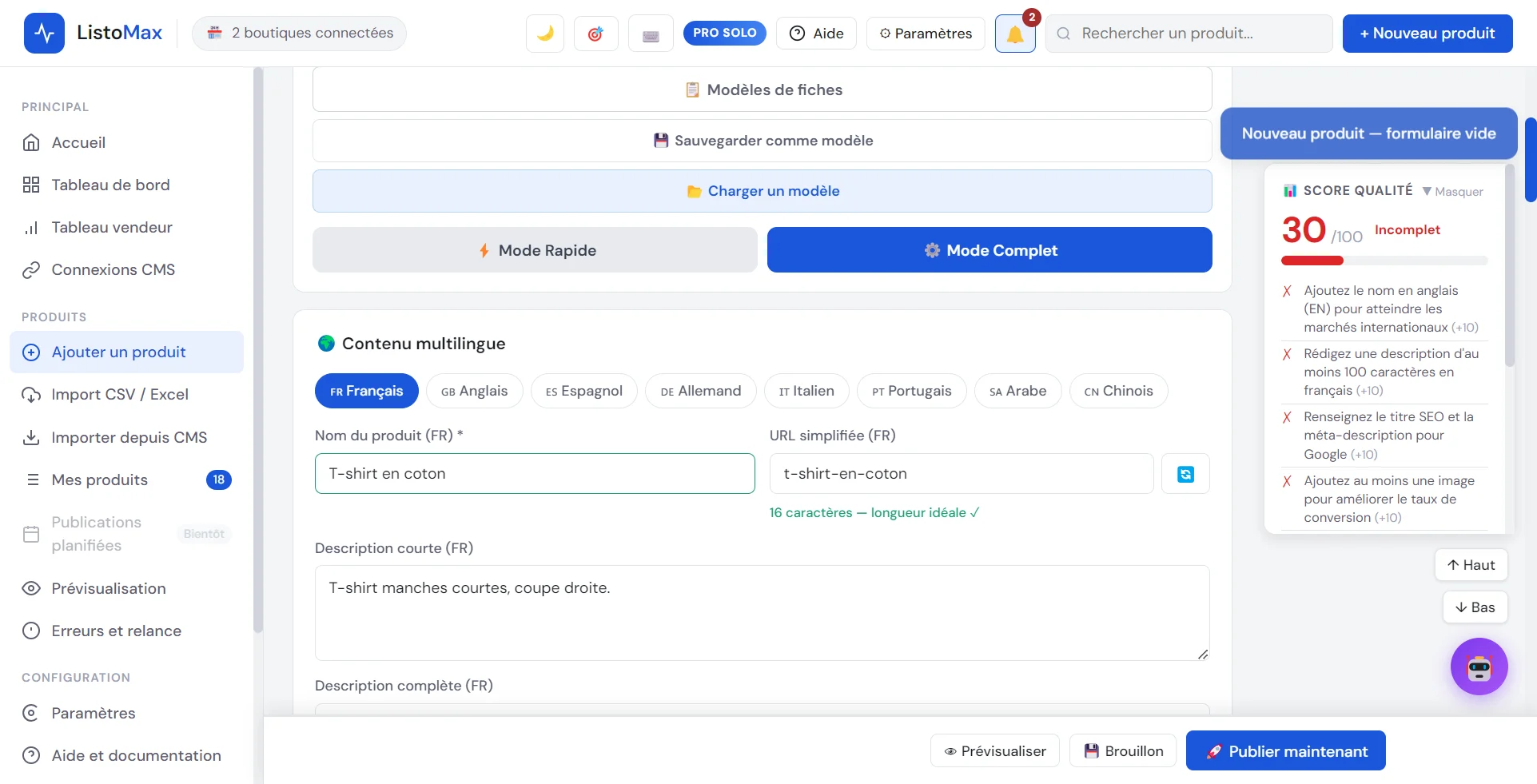1537x784 pixels.
Task: Open Prévisualisation in sidebar
Action: click(x=127, y=588)
